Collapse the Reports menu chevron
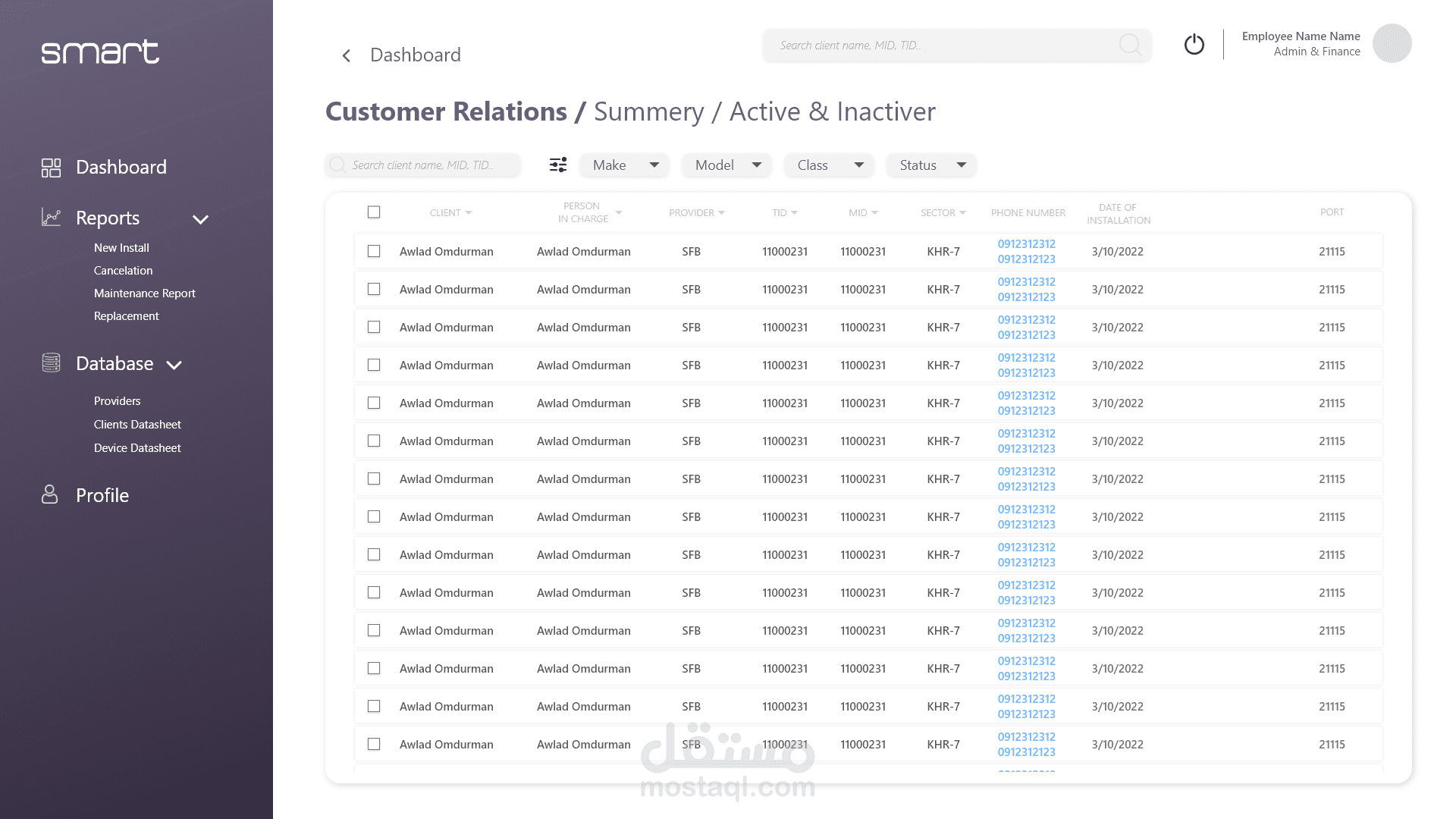1456x819 pixels. point(200,219)
